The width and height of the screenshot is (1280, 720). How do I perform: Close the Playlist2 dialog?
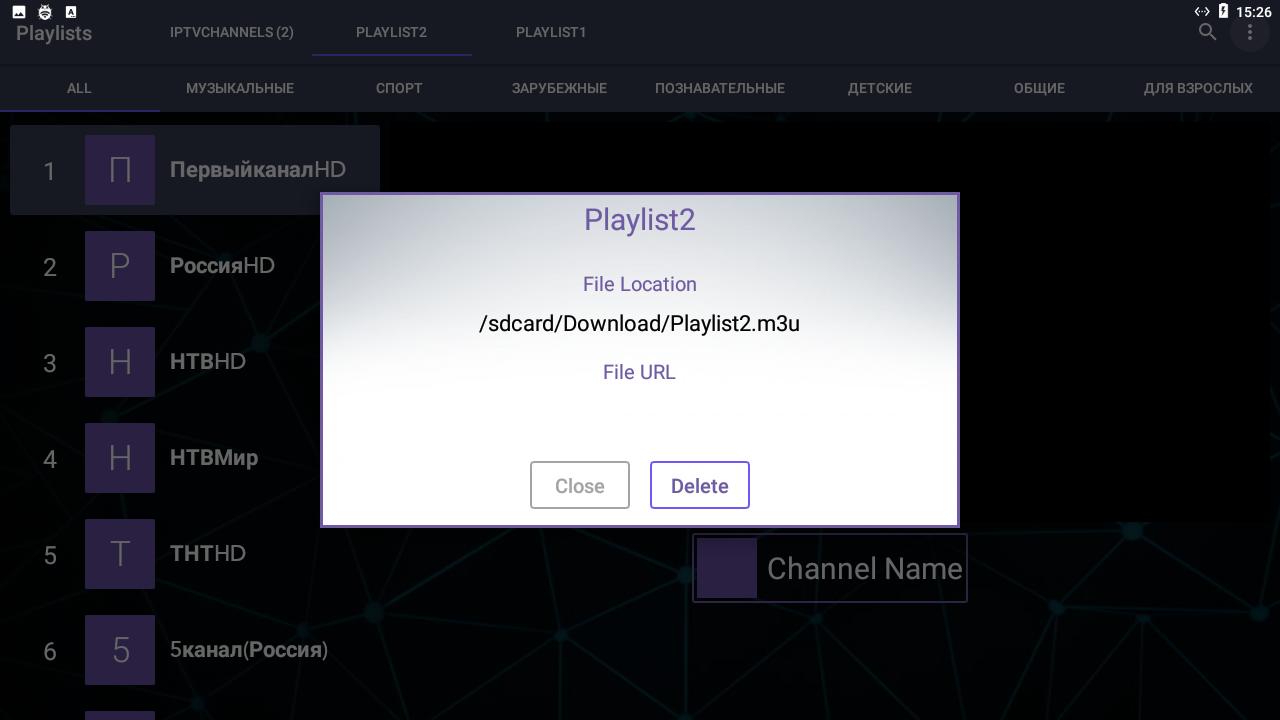coord(580,485)
